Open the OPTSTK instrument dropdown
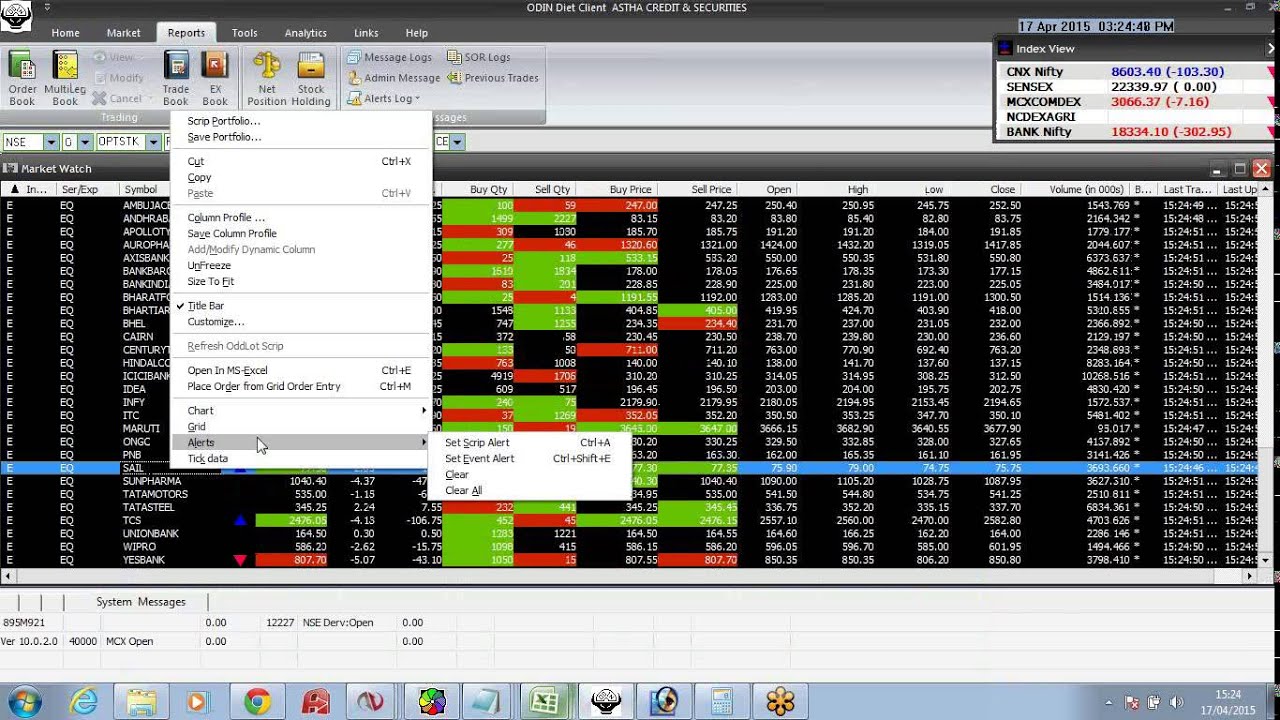 (154, 142)
